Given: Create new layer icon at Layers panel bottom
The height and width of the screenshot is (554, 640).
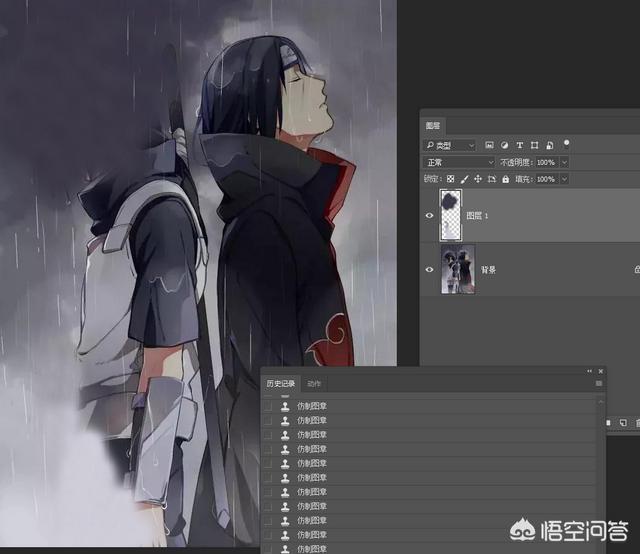Looking at the screenshot, I should (x=623, y=423).
